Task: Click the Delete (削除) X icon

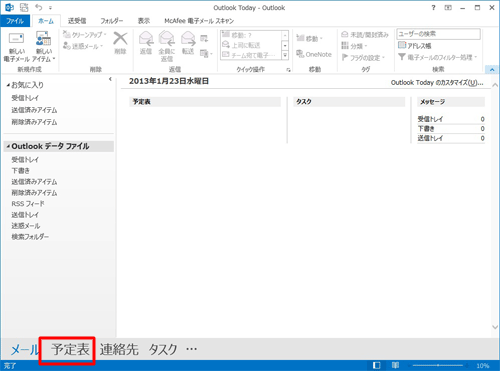Action: [120, 38]
